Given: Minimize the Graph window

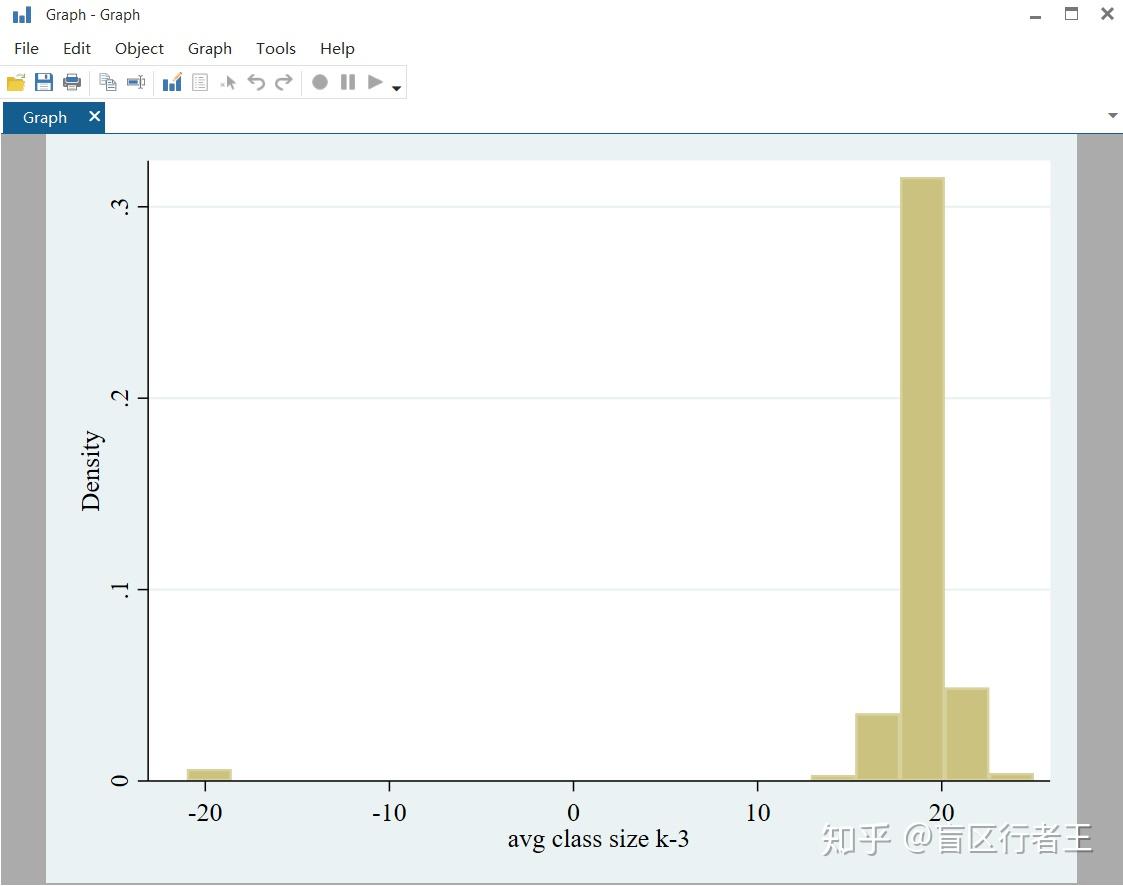Looking at the screenshot, I should pos(1036,16).
